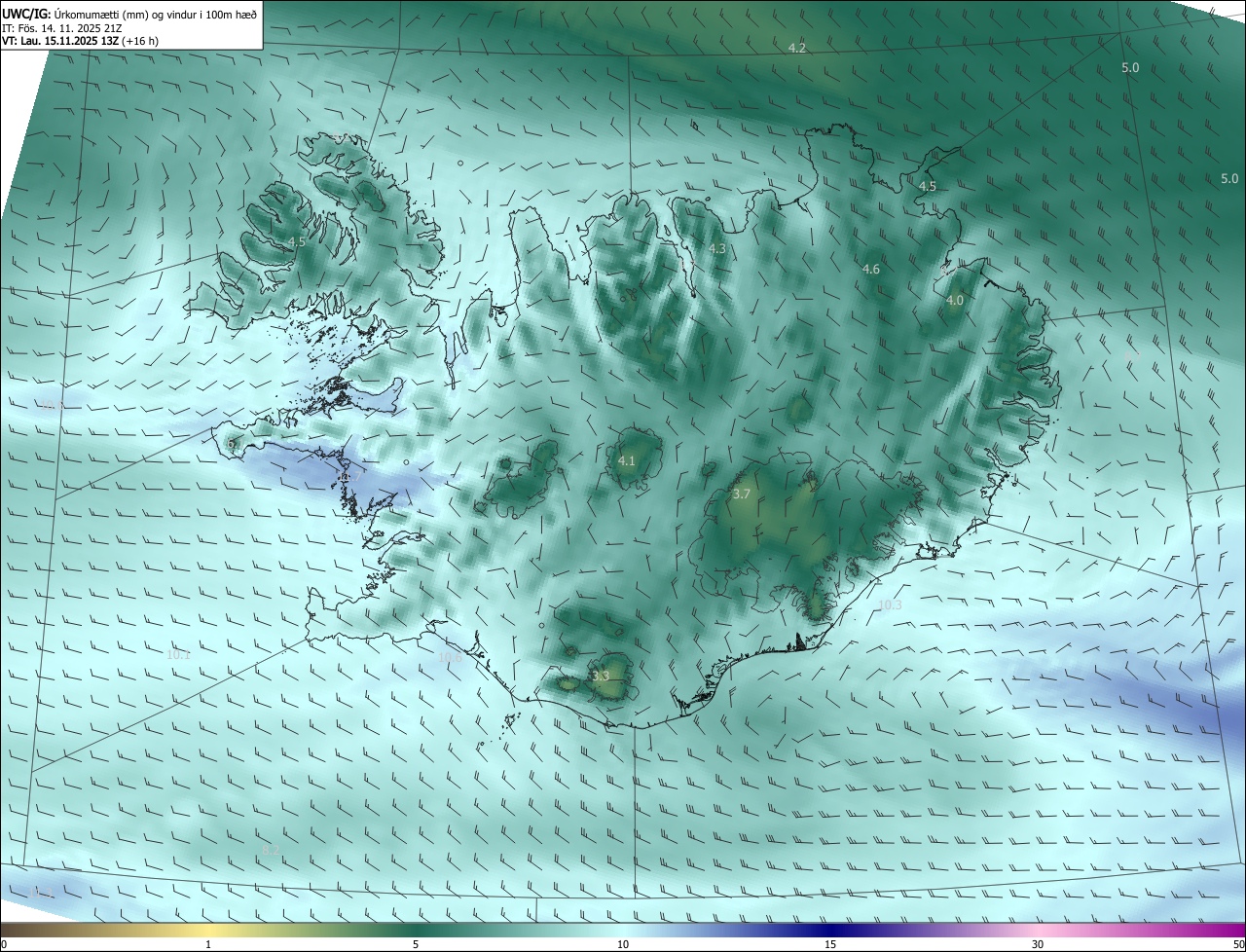
Task: Click the '1' tick label on the color scale
Action: [208, 945]
